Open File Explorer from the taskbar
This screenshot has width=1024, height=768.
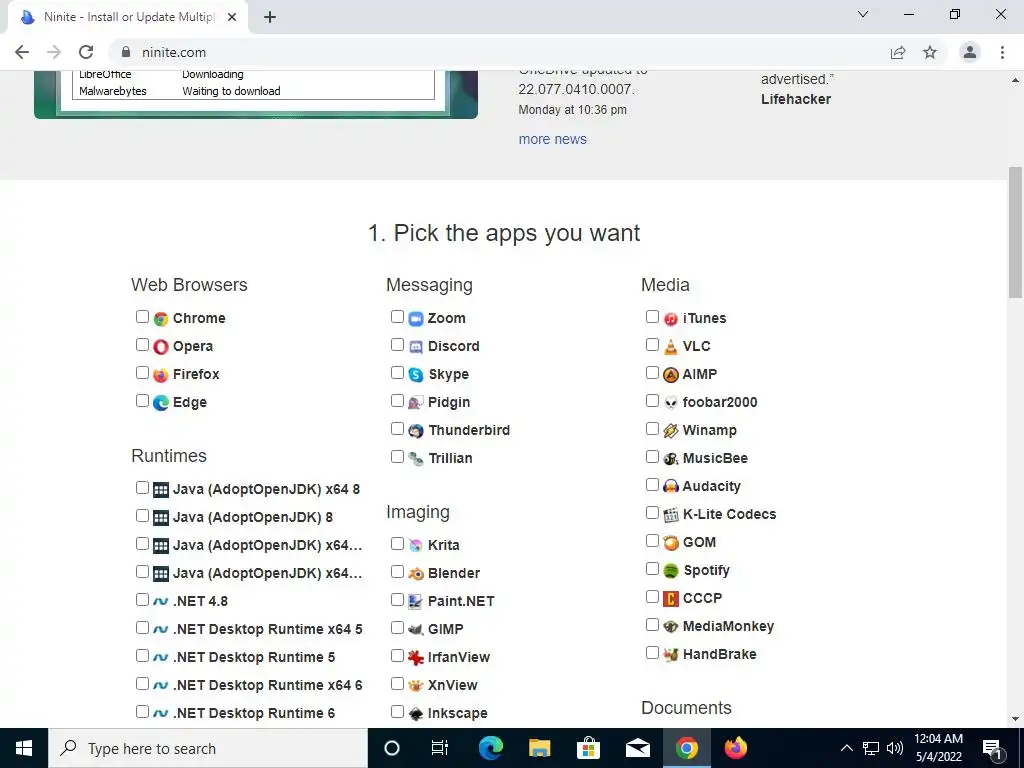coord(539,748)
